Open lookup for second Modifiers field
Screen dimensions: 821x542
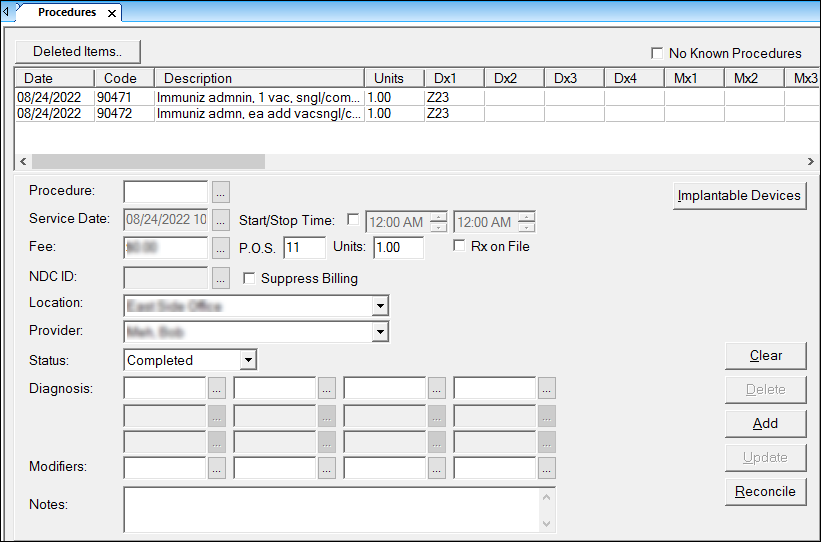click(x=327, y=468)
